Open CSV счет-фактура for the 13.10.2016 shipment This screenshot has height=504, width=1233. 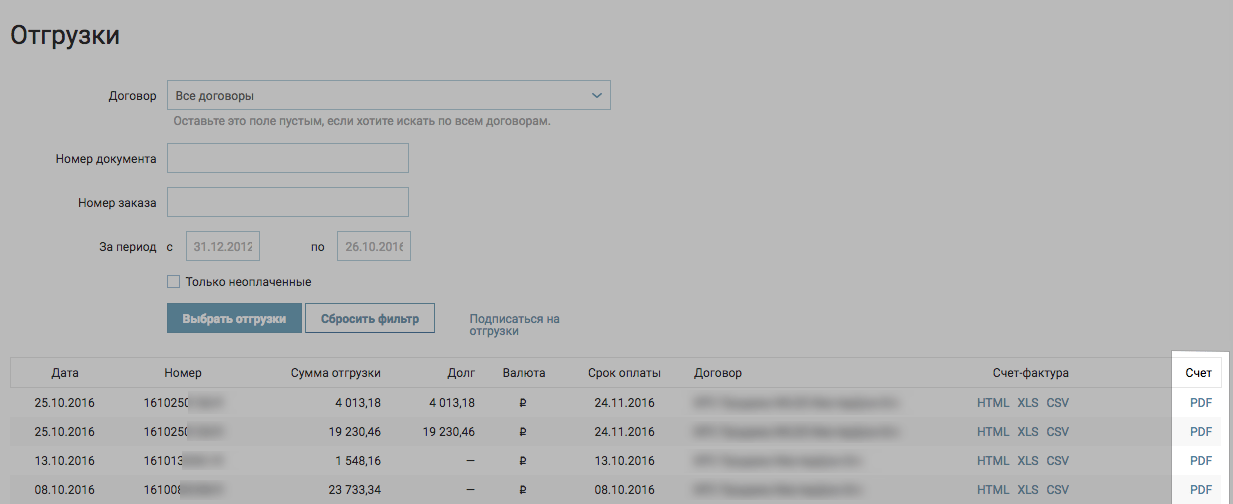coord(1058,461)
